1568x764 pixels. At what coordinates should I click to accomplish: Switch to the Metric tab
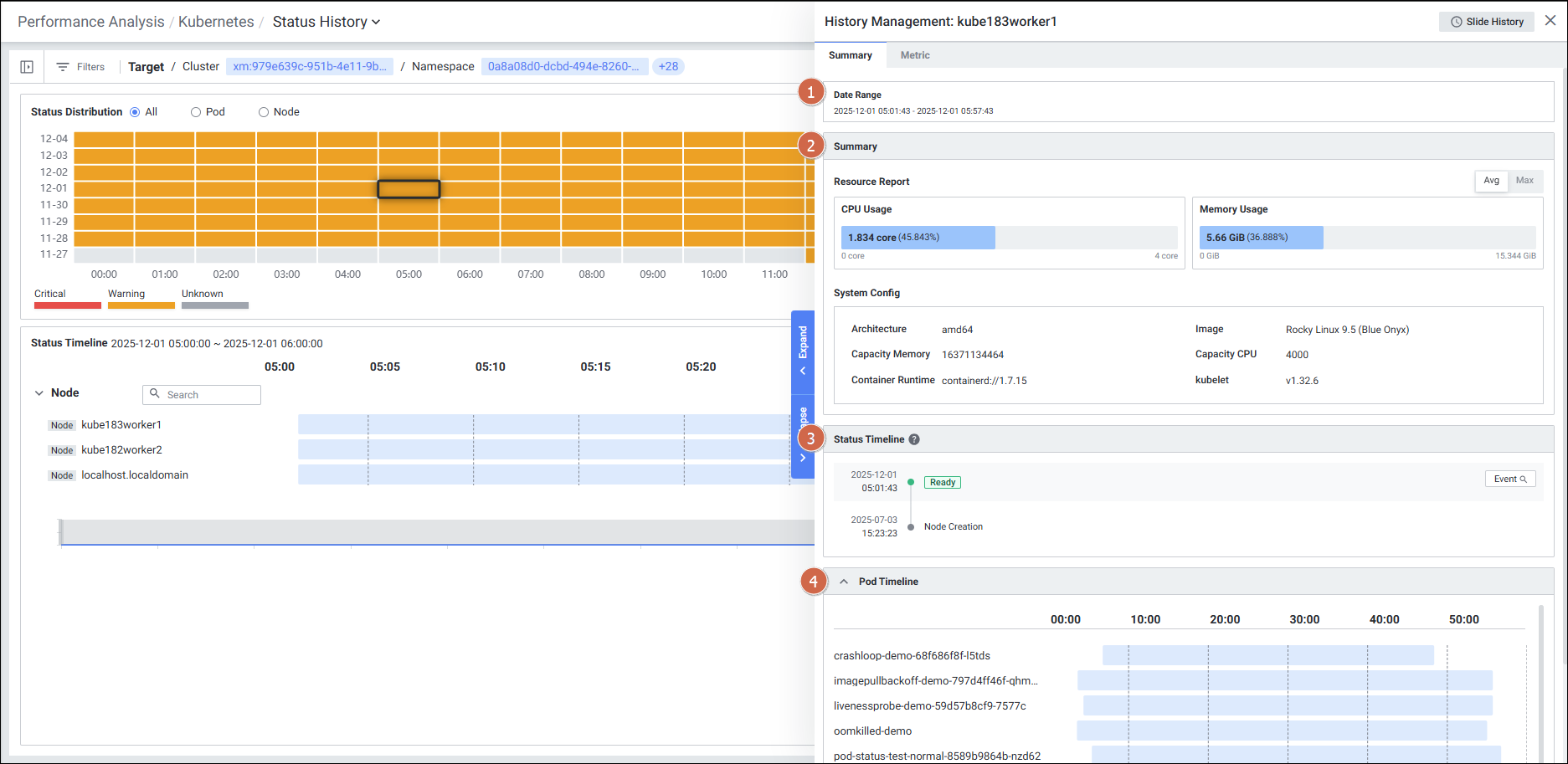point(914,55)
